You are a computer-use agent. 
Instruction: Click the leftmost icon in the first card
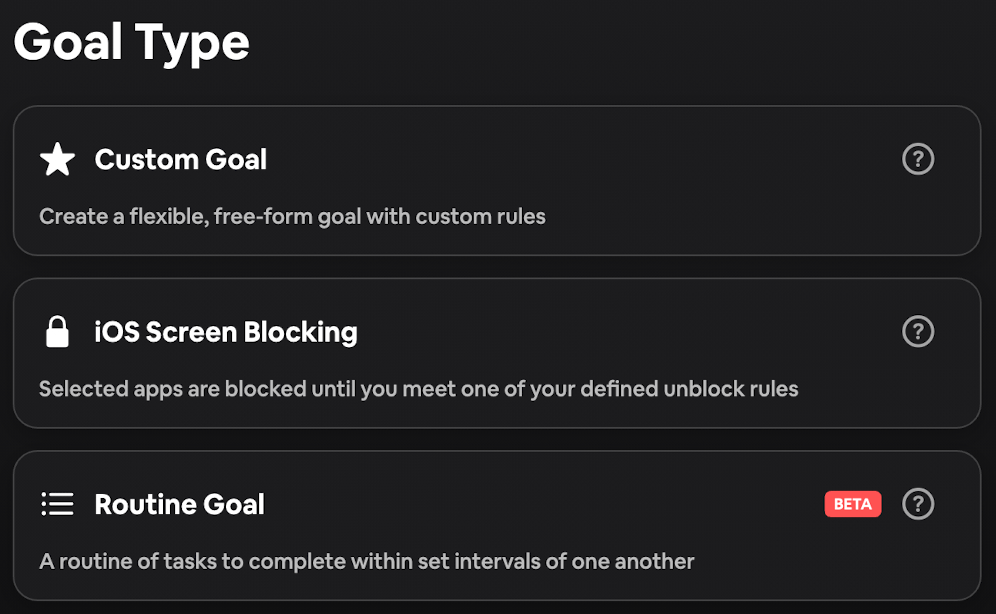coord(57,159)
